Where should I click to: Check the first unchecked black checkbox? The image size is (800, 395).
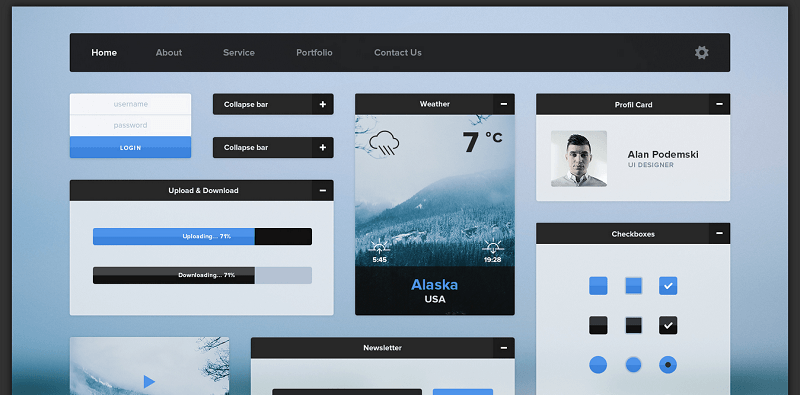tap(598, 325)
